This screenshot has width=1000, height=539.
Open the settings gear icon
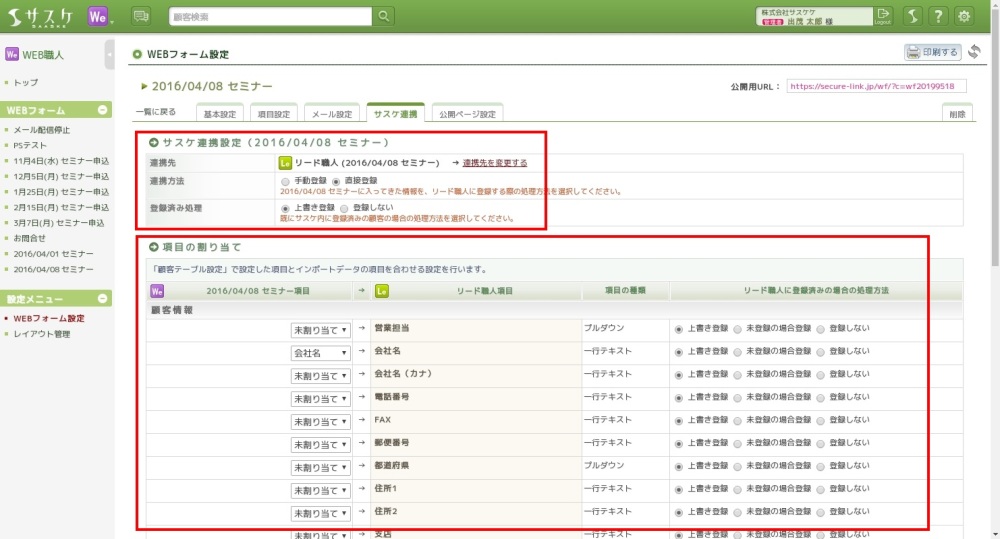point(964,16)
